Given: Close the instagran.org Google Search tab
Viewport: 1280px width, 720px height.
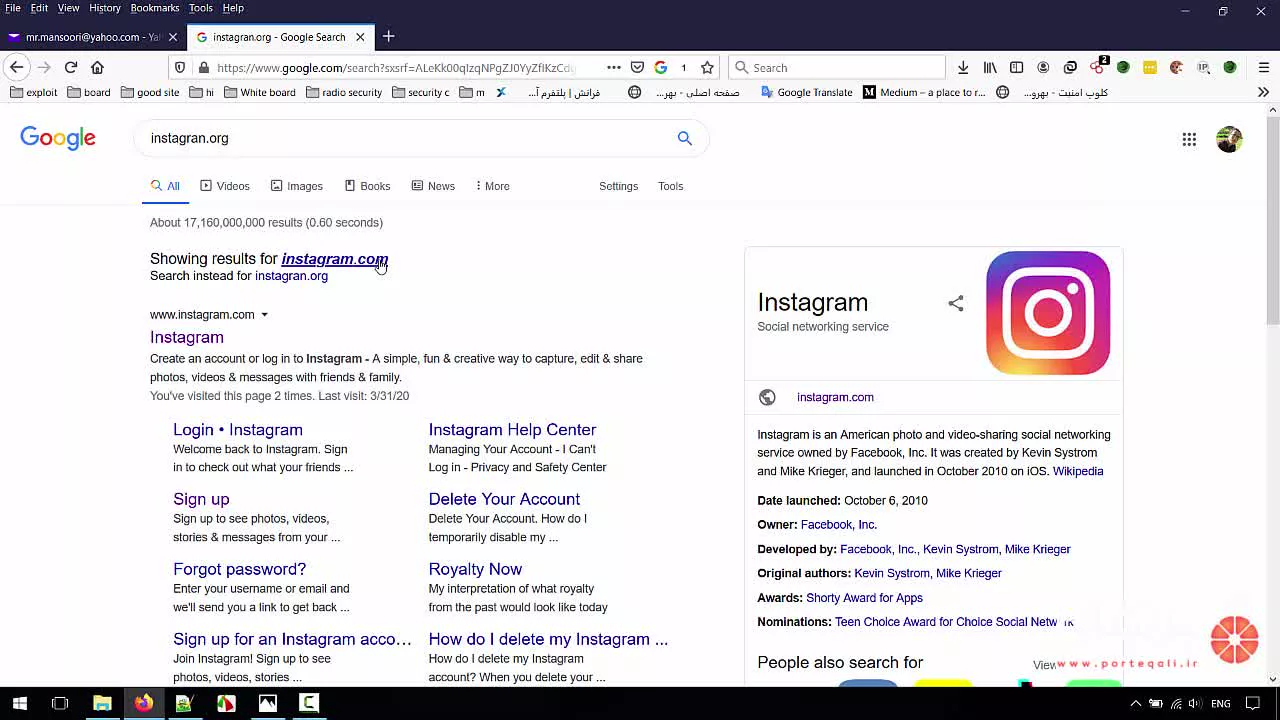Looking at the screenshot, I should tap(360, 37).
